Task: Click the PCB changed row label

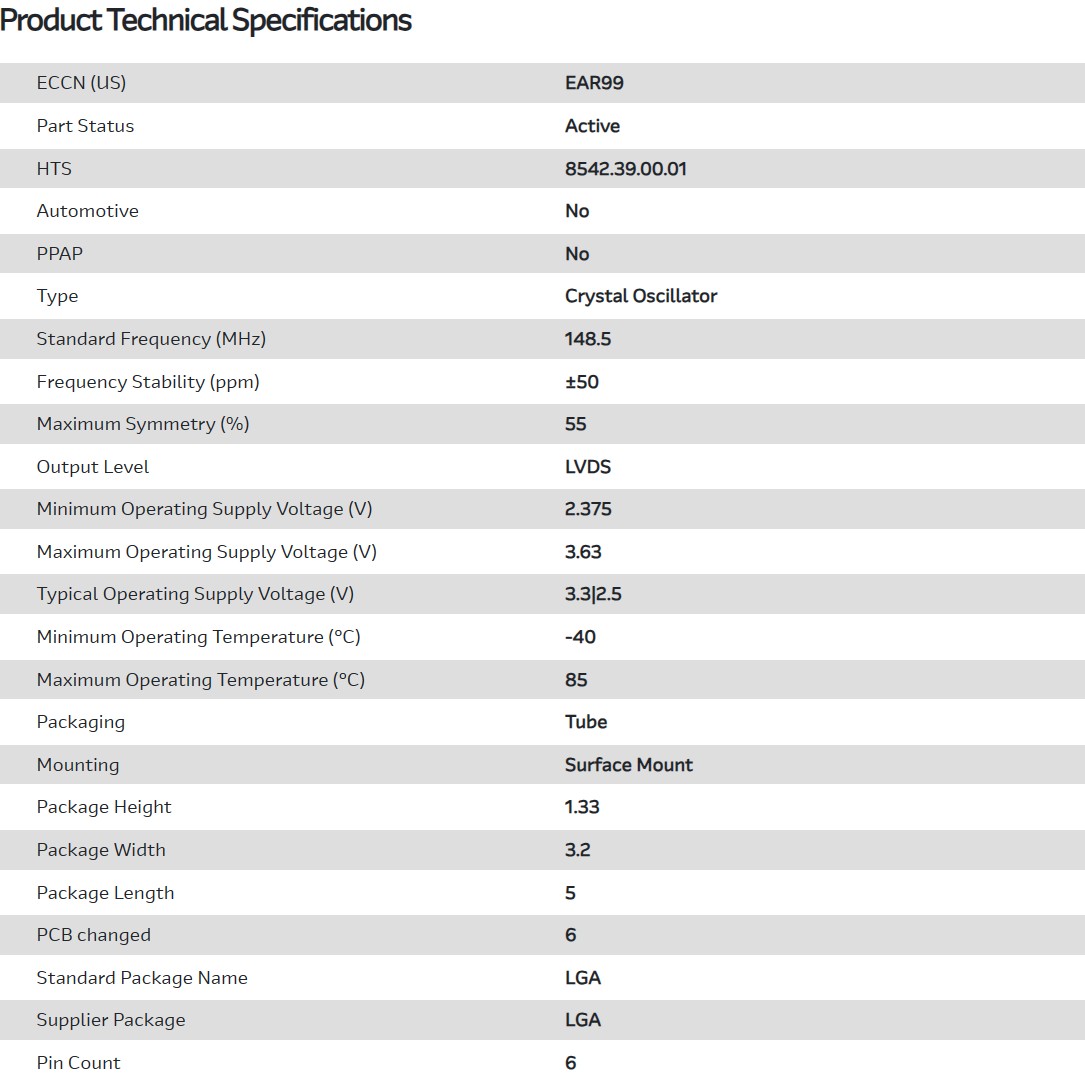Action: click(93, 935)
